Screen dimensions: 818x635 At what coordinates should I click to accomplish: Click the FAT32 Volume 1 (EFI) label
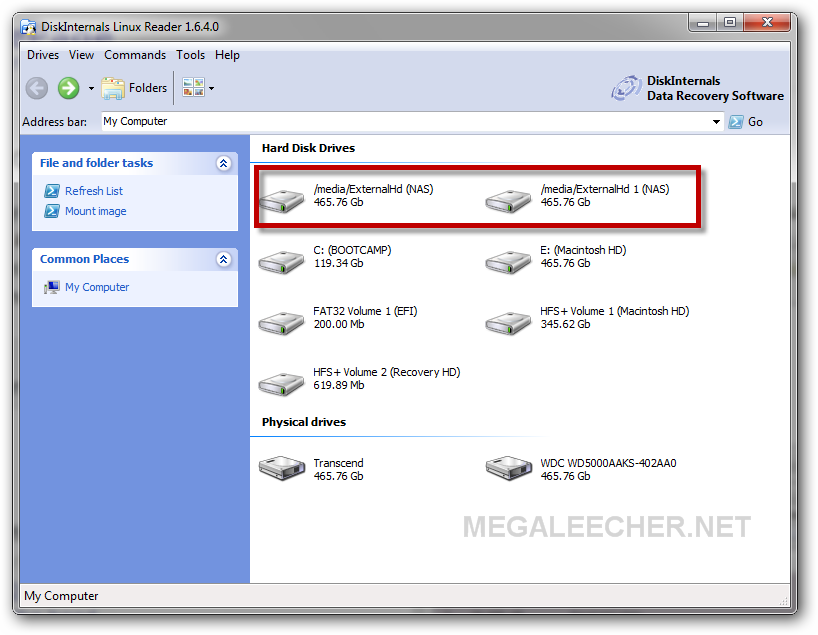point(365,311)
